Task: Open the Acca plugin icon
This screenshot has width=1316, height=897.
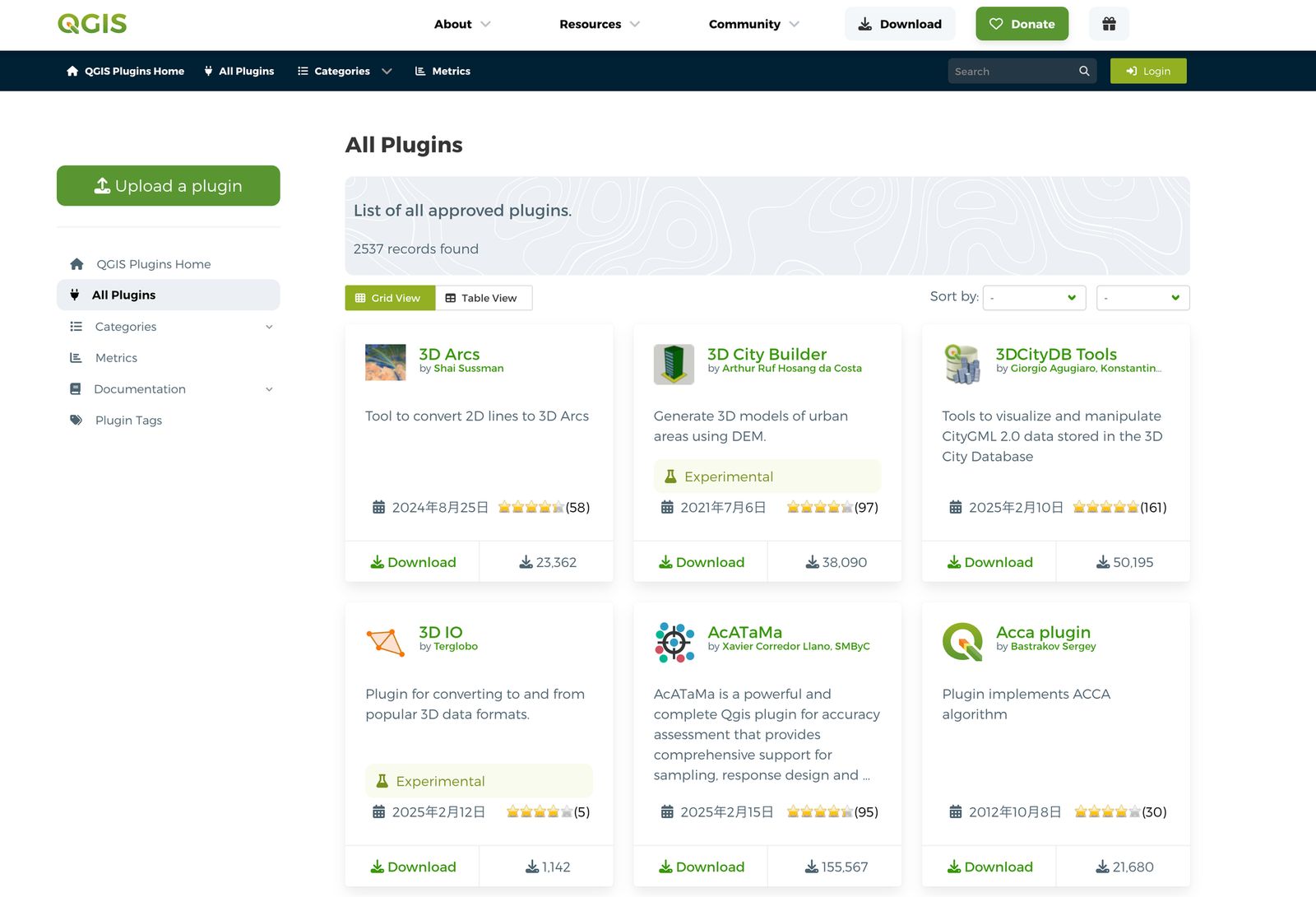Action: point(962,642)
